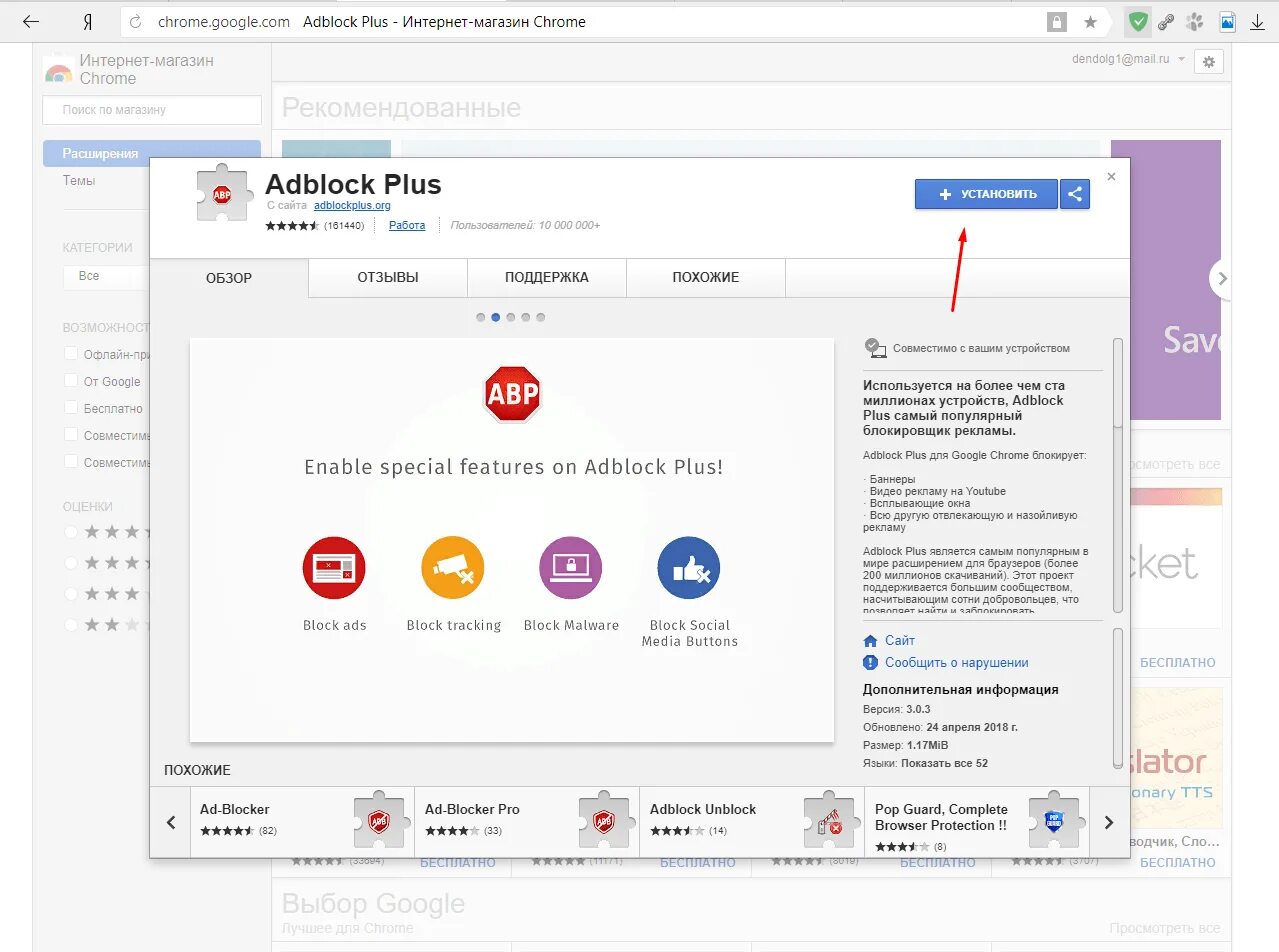Viewport: 1279px width, 952px height.
Task: Open the Сайт link
Action: click(900, 640)
